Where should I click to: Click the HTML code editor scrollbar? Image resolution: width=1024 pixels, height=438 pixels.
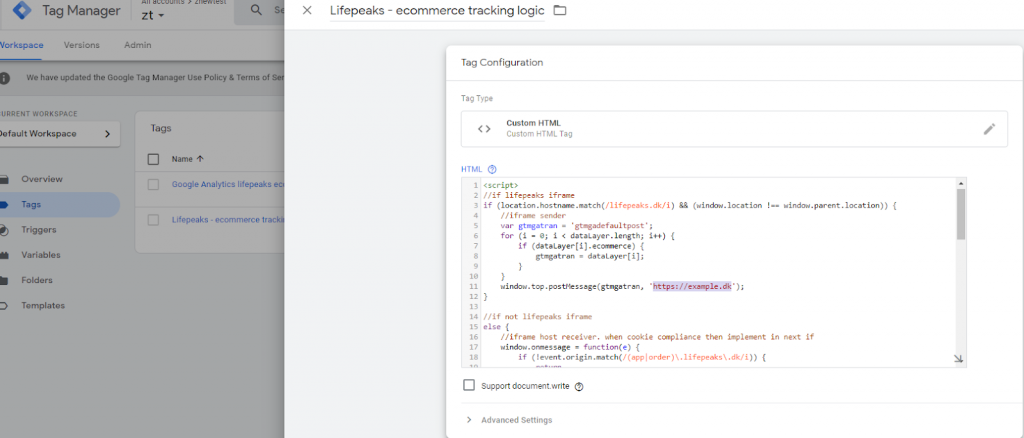pyautogui.click(x=960, y=215)
